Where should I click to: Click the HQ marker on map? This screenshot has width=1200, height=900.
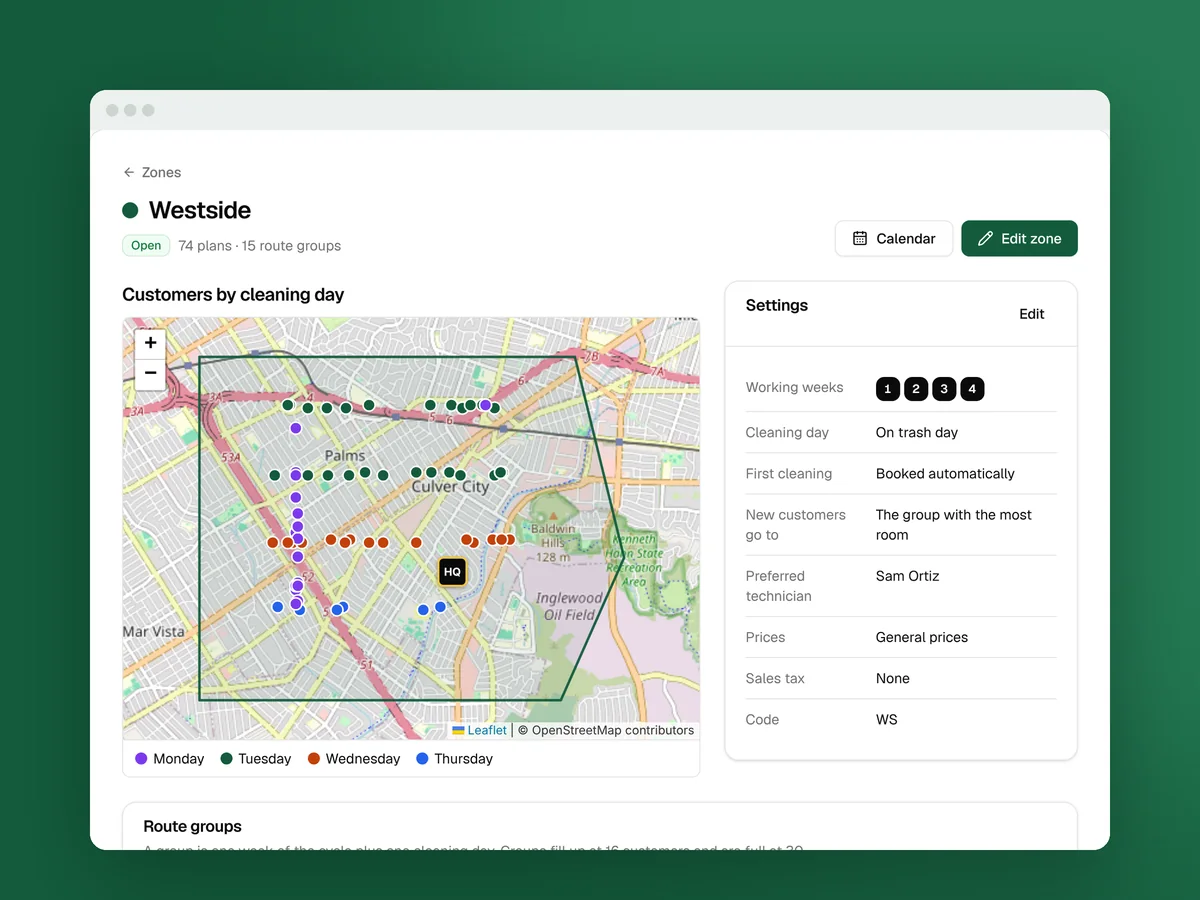pos(452,571)
